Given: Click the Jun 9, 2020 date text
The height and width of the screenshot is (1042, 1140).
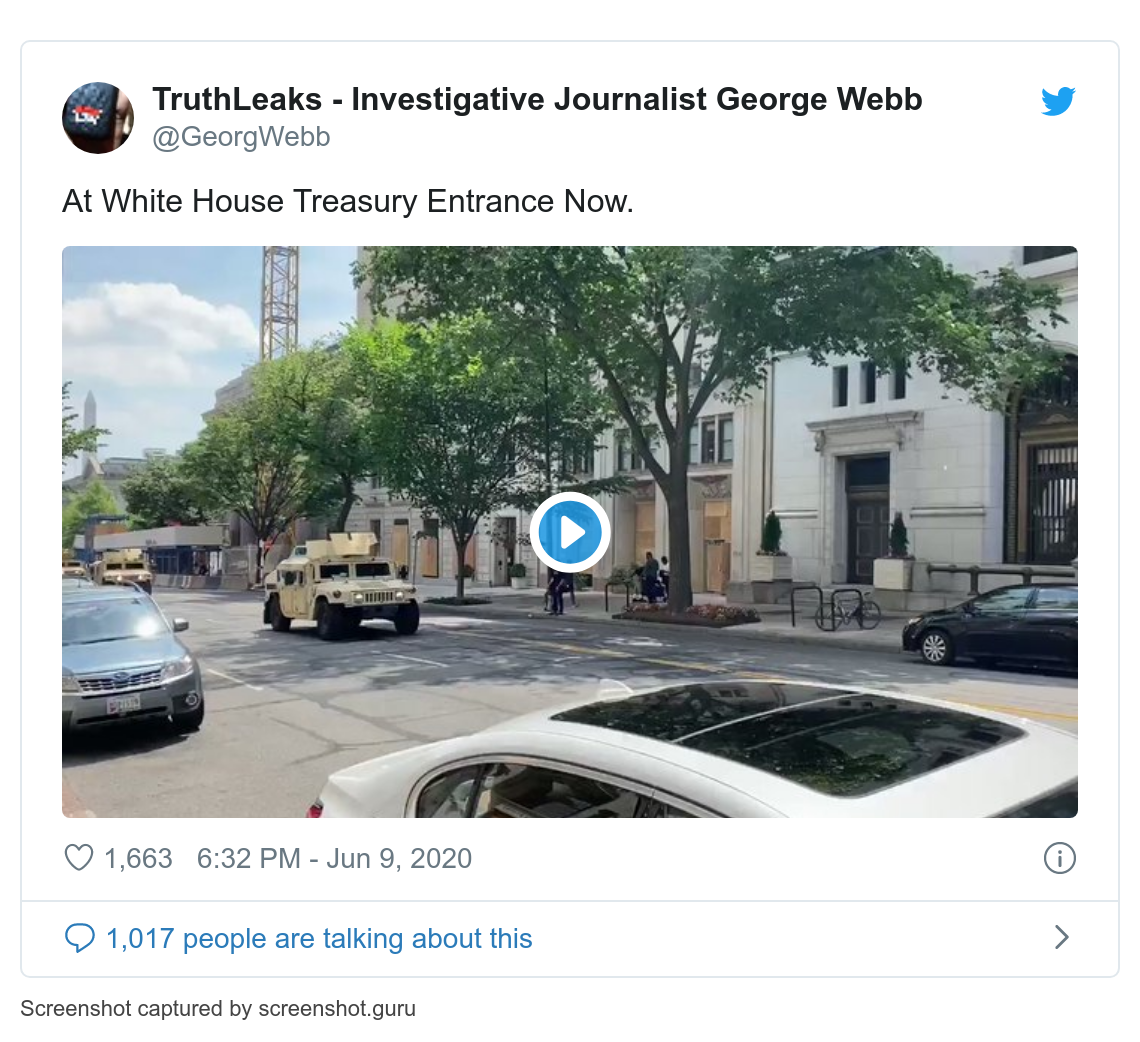Looking at the screenshot, I should 399,859.
